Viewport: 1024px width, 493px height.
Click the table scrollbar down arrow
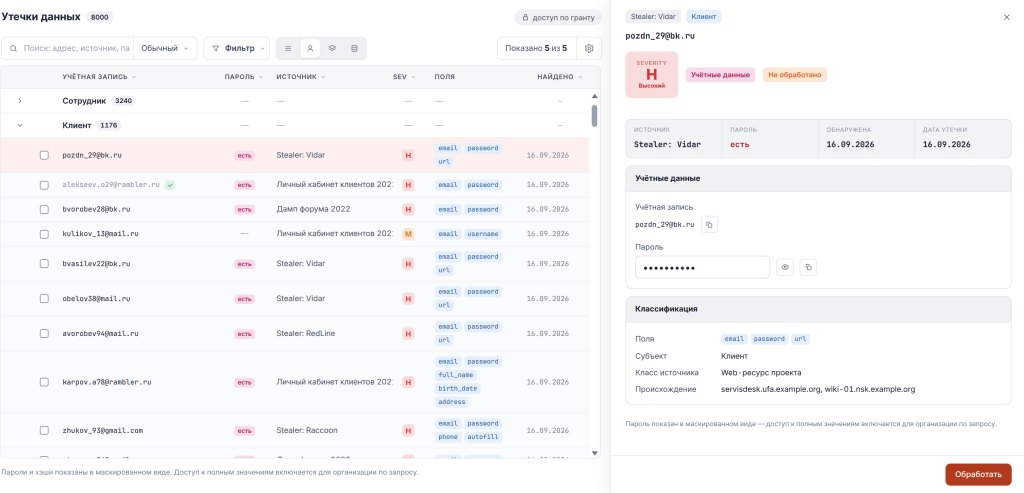coord(594,453)
